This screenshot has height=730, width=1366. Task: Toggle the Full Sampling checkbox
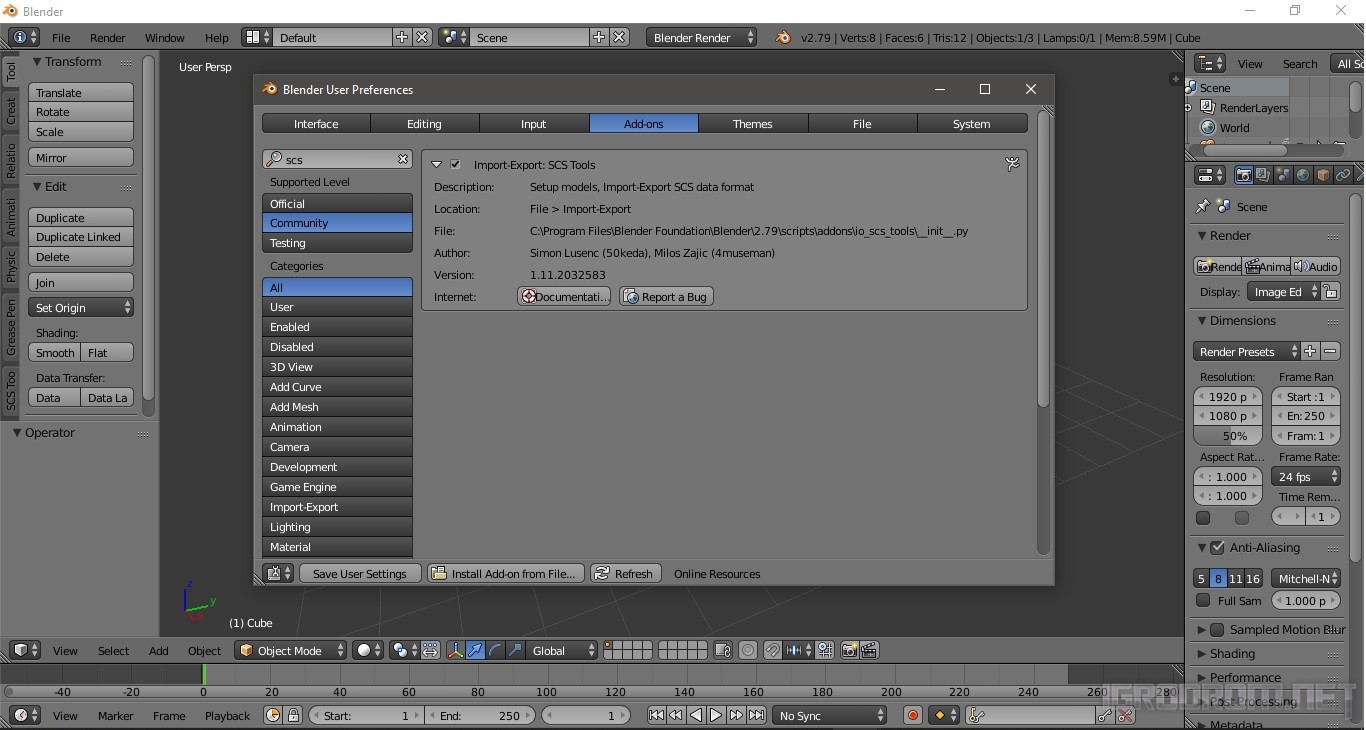tap(1203, 600)
